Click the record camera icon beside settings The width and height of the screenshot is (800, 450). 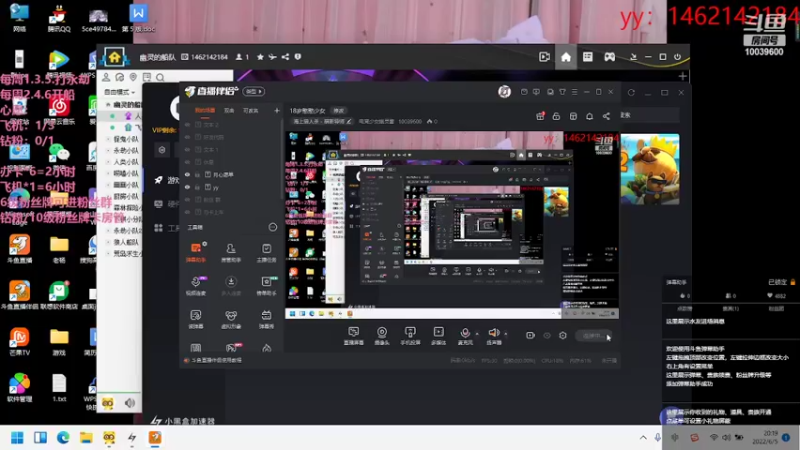[x=531, y=335]
